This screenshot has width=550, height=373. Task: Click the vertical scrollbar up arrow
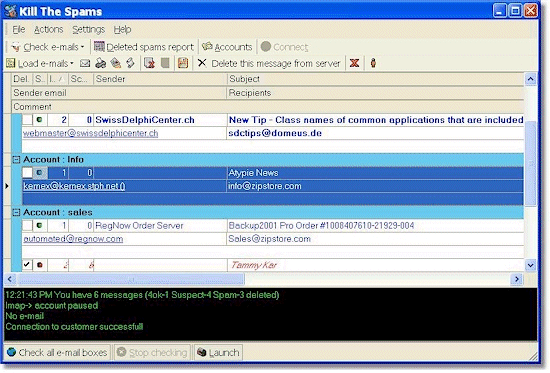click(530, 79)
